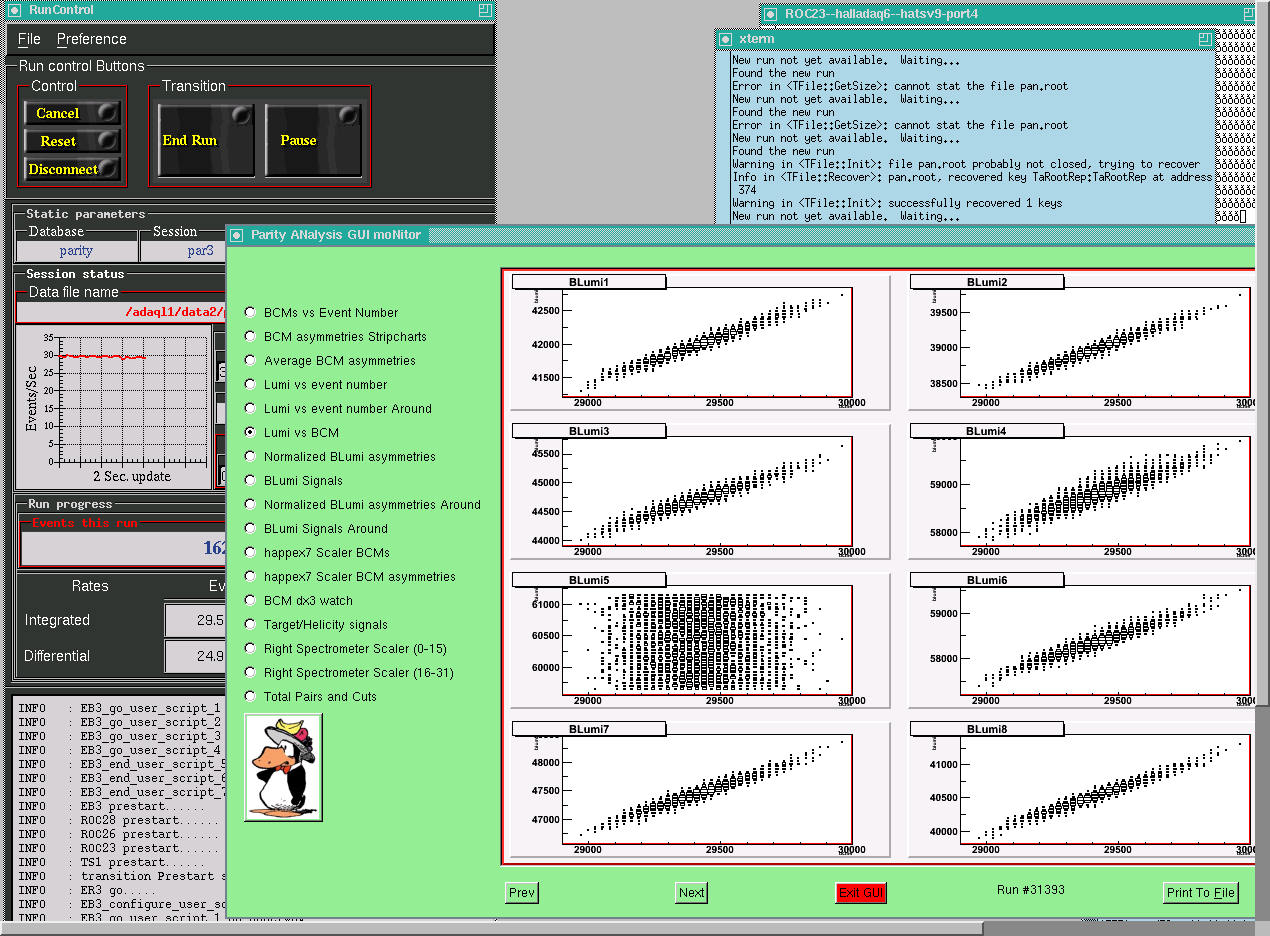The image size is (1270, 936).
Task: Click Events this run counter field
Action: 124,548
